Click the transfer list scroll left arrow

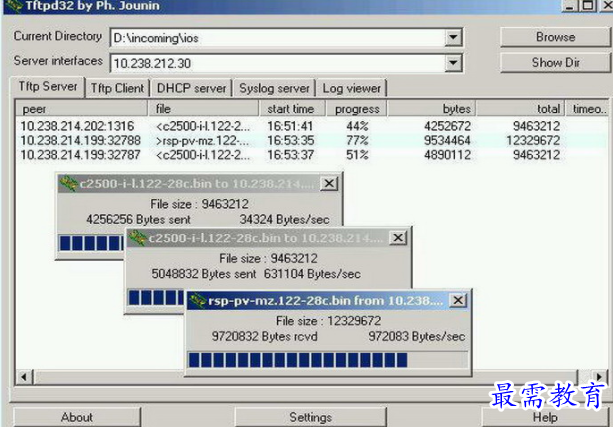point(24,377)
